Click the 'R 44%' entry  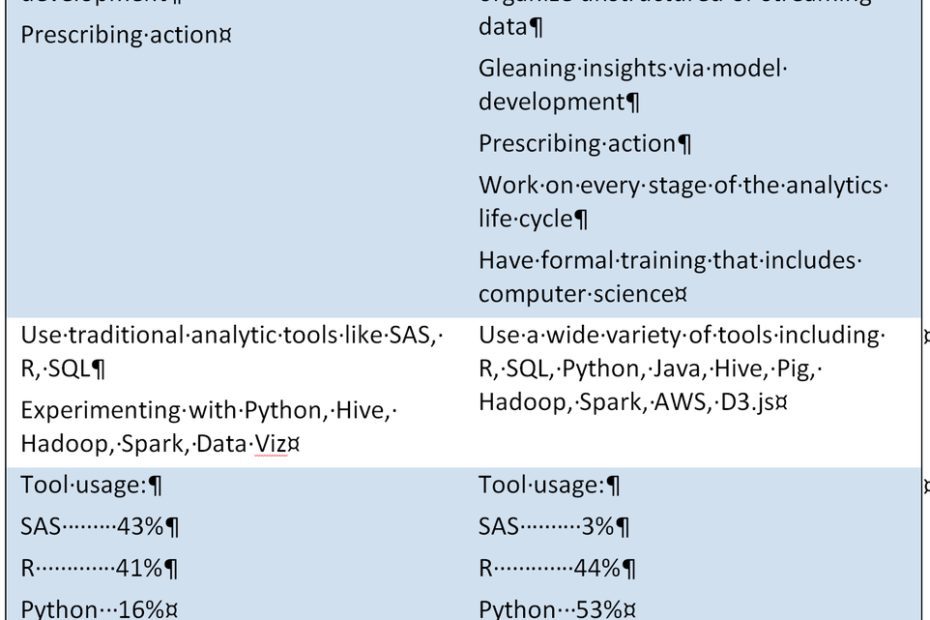[550, 568]
